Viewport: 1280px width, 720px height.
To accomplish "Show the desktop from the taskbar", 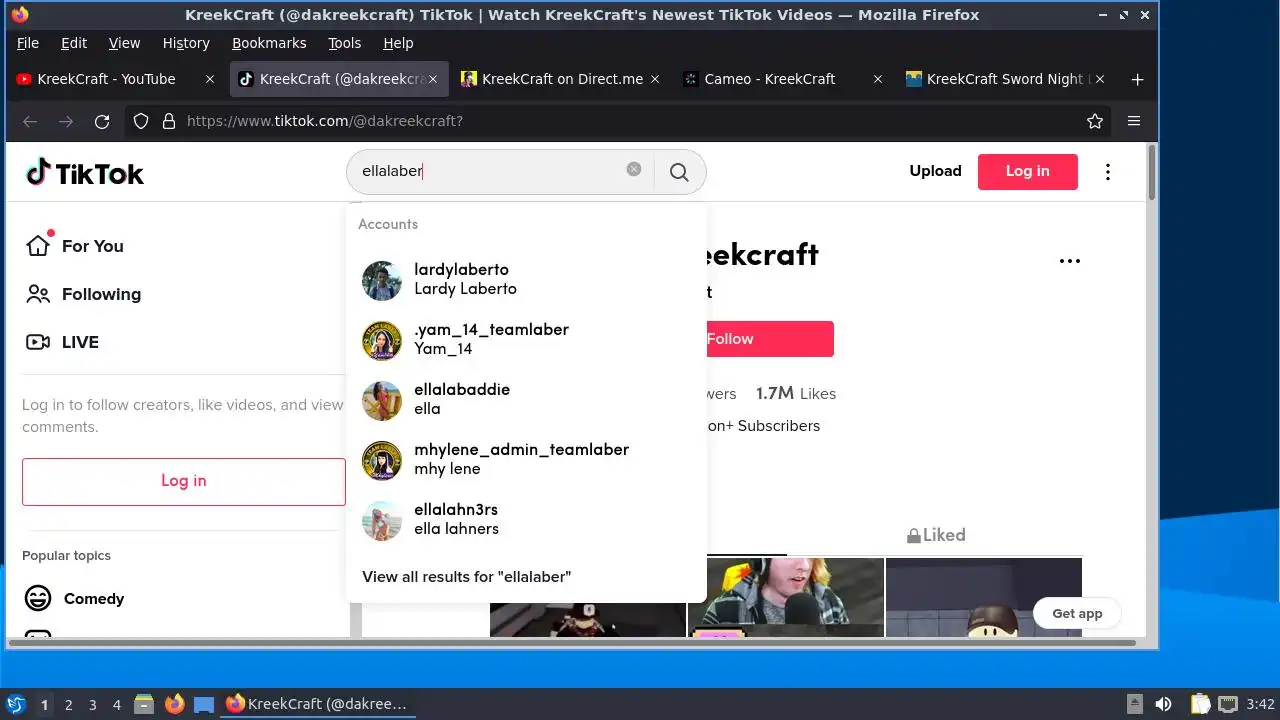I will (205, 704).
